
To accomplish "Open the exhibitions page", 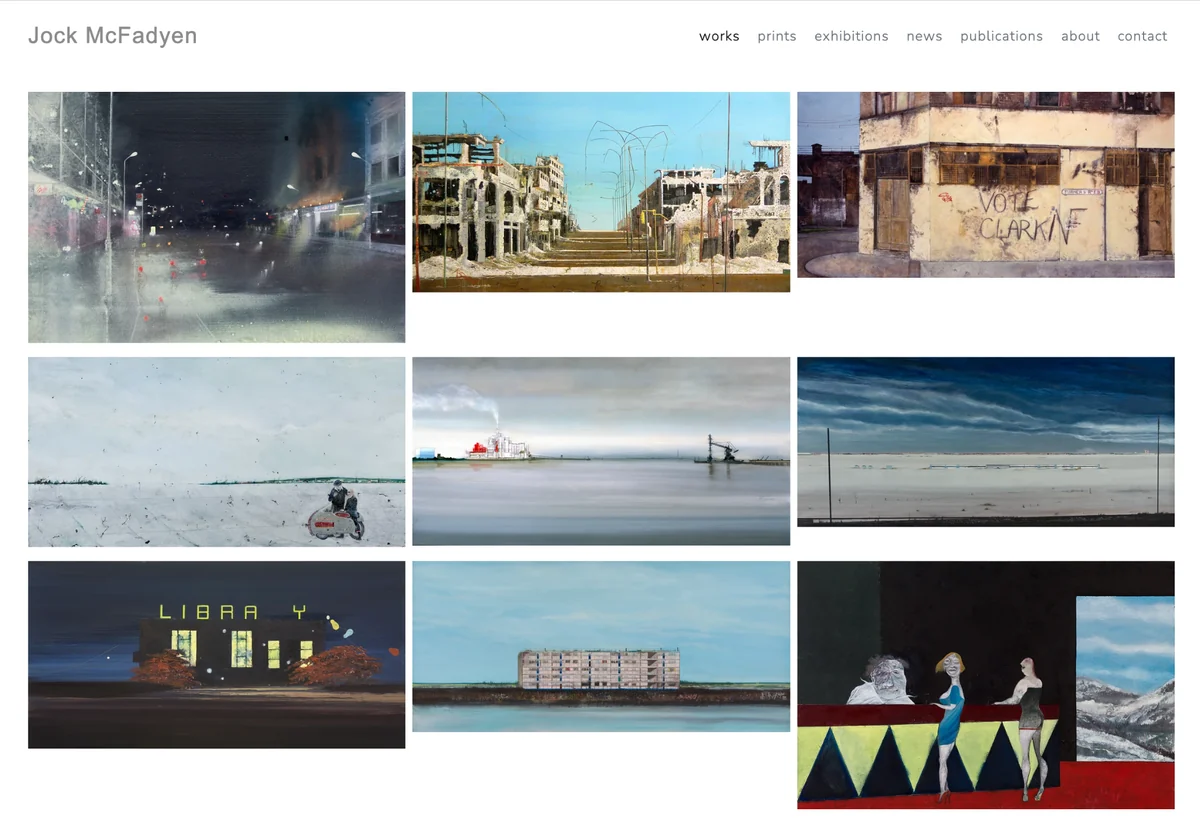I will tap(851, 36).
